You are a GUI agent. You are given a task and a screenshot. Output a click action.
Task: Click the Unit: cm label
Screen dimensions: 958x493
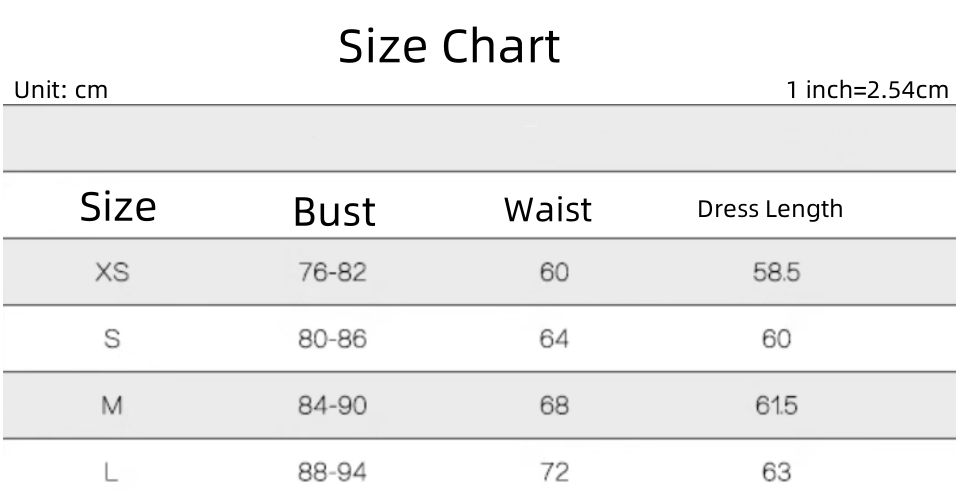(61, 90)
